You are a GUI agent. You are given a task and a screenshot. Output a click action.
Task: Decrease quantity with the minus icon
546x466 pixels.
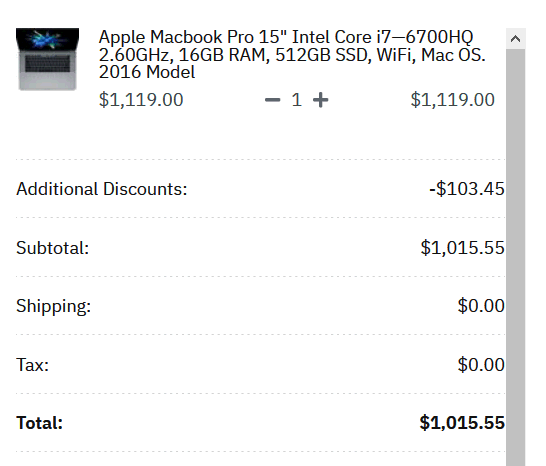272,100
